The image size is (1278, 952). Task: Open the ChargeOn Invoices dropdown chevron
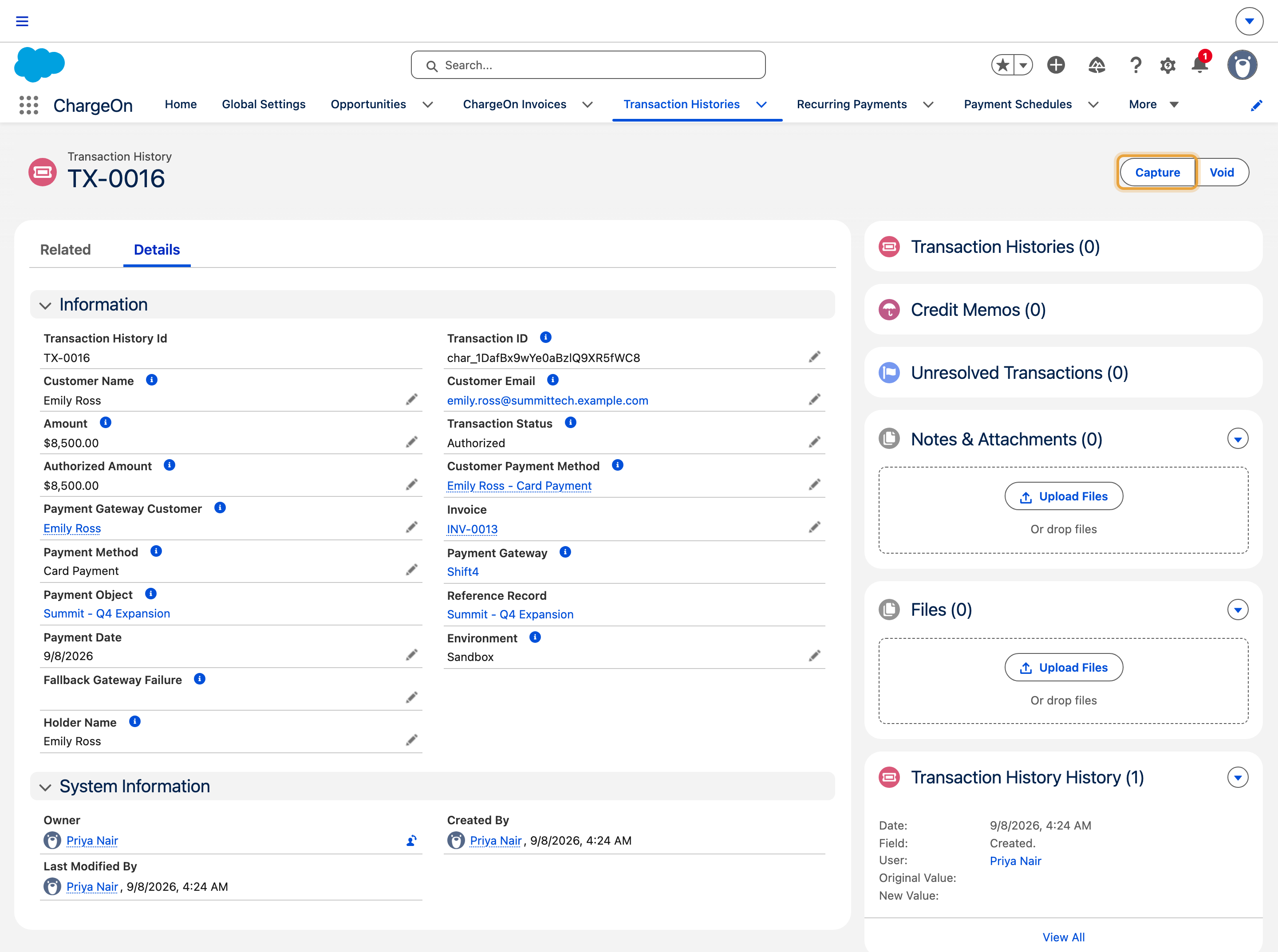(x=588, y=105)
